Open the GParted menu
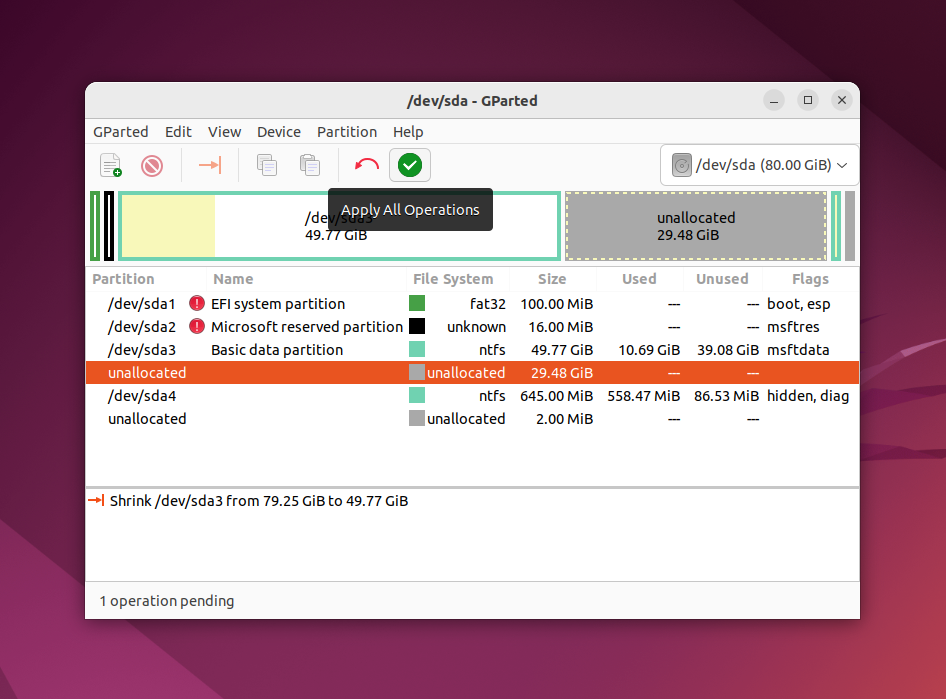 (x=121, y=132)
